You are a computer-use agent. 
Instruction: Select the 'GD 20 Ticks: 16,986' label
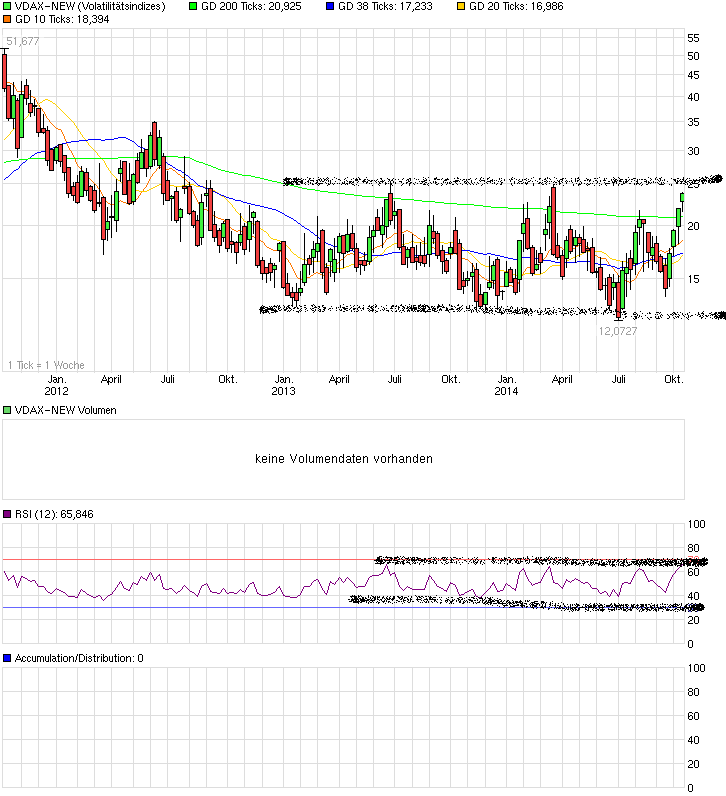click(x=516, y=7)
